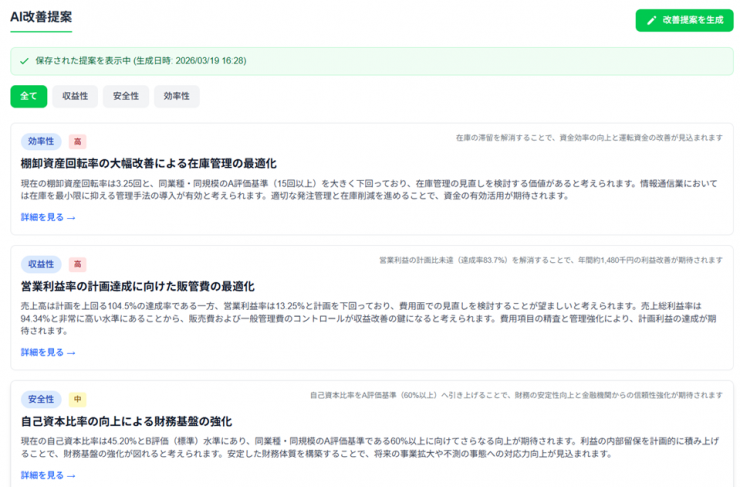Click the description starting 現在の自己資本比率は45.20%

point(369,447)
